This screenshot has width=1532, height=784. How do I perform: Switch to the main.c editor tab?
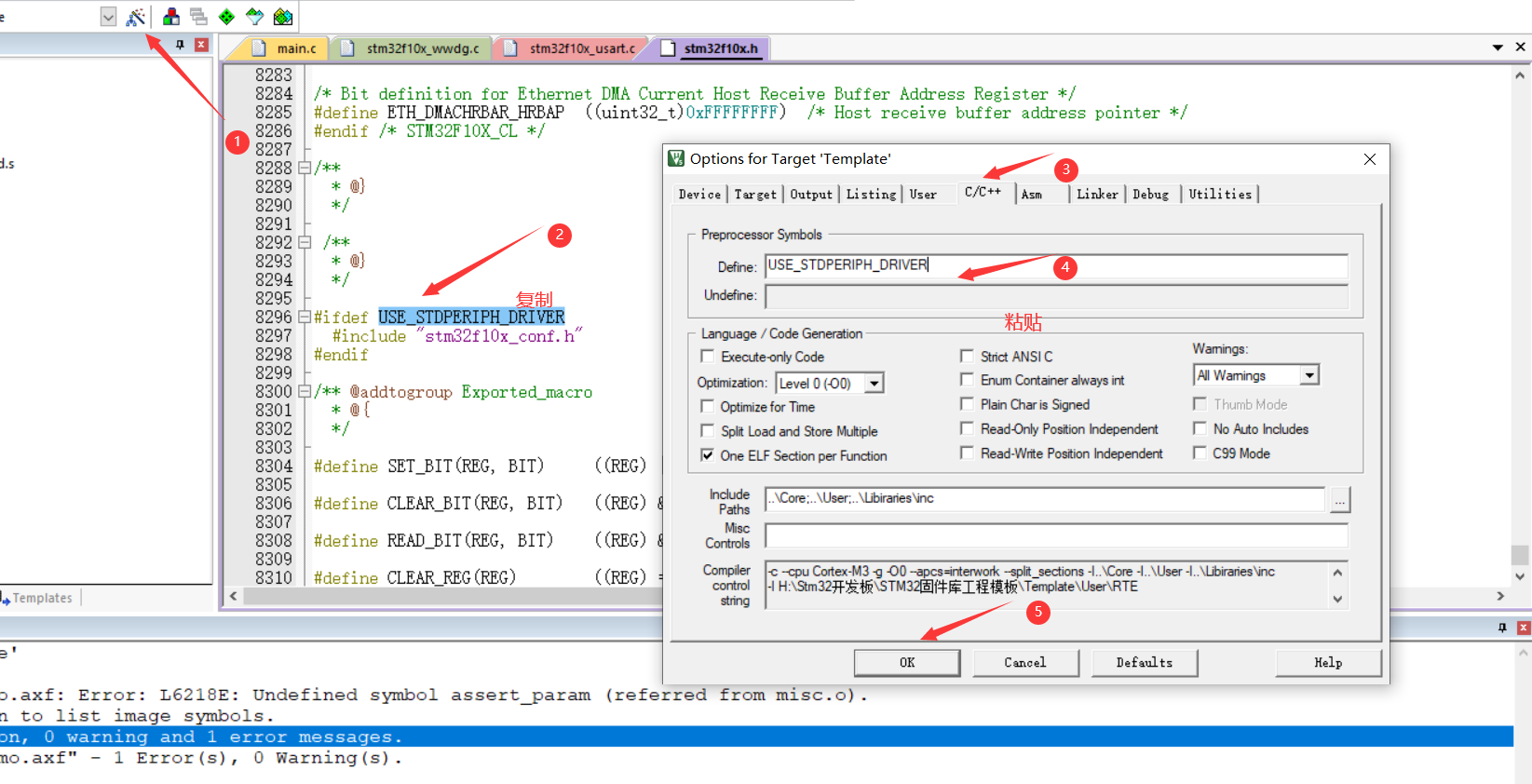tap(286, 48)
